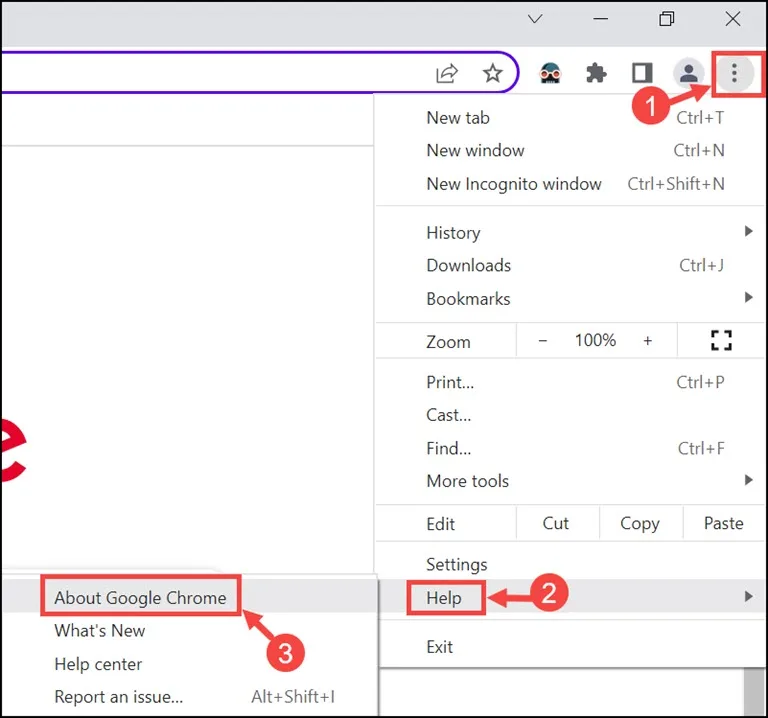Viewport: 768px width, 718px height.
Task: Click the share this page icon
Action: pos(446,73)
